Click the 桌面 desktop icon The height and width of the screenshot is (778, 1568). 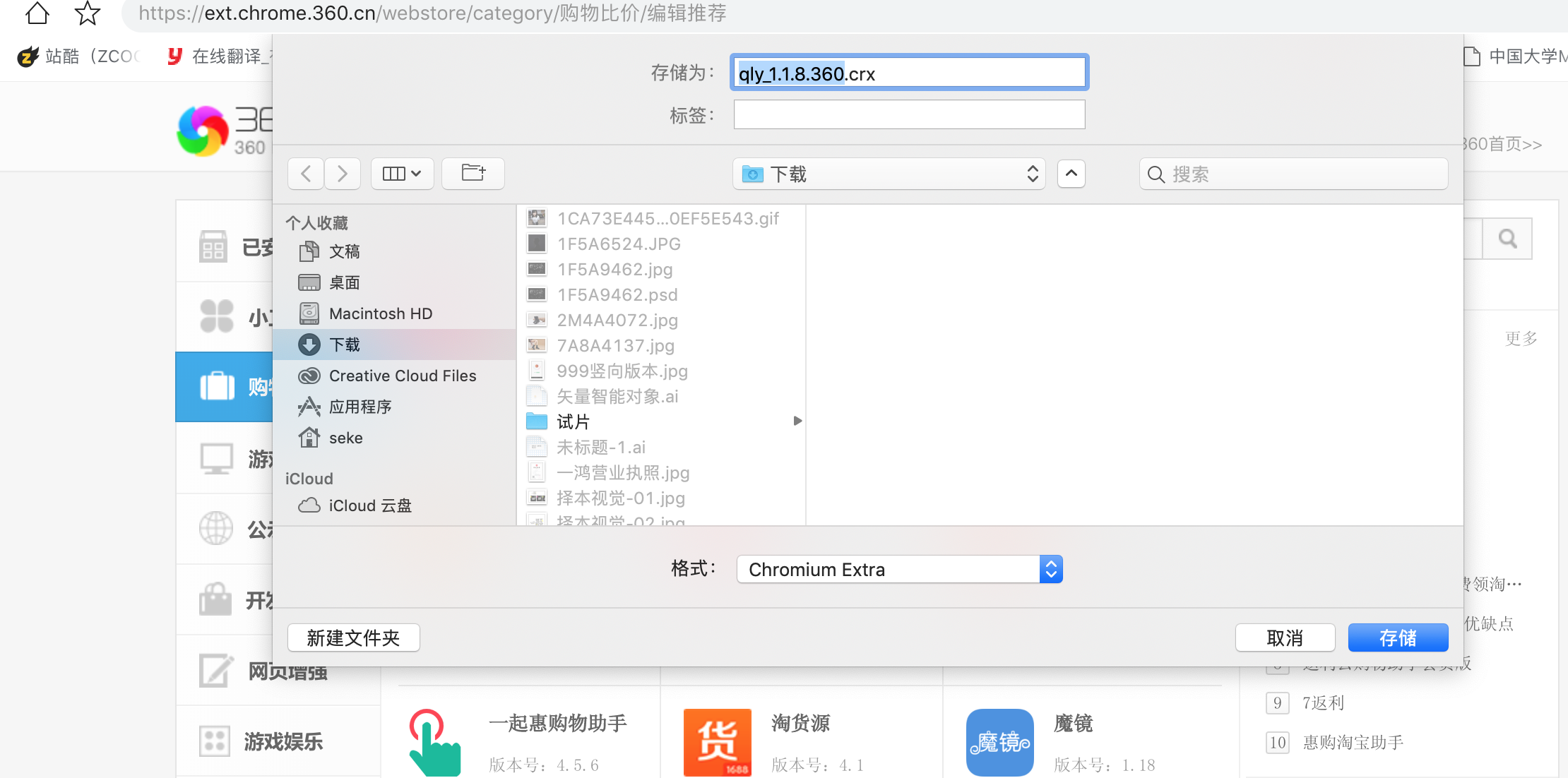[x=309, y=282]
